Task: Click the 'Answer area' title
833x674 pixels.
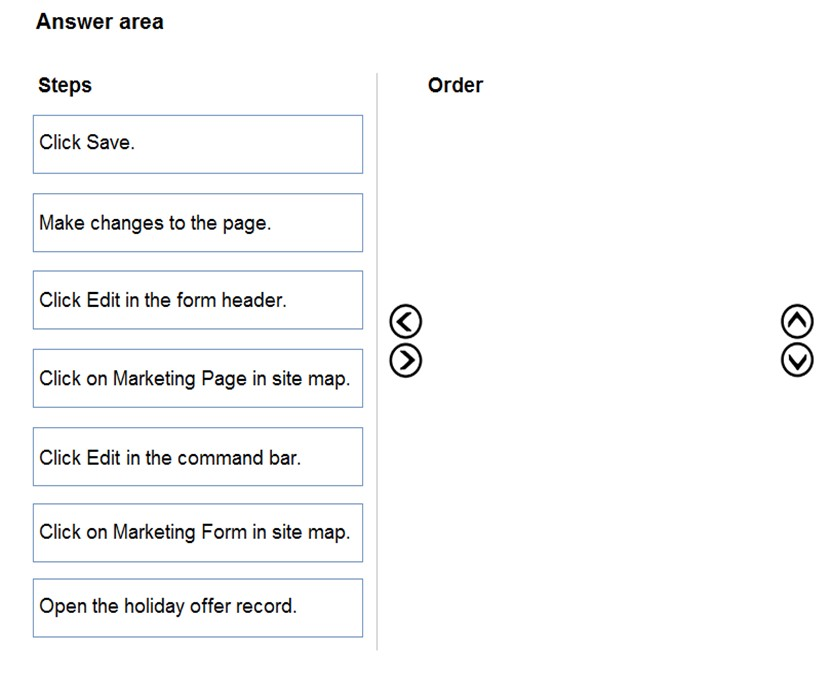Action: point(100,22)
